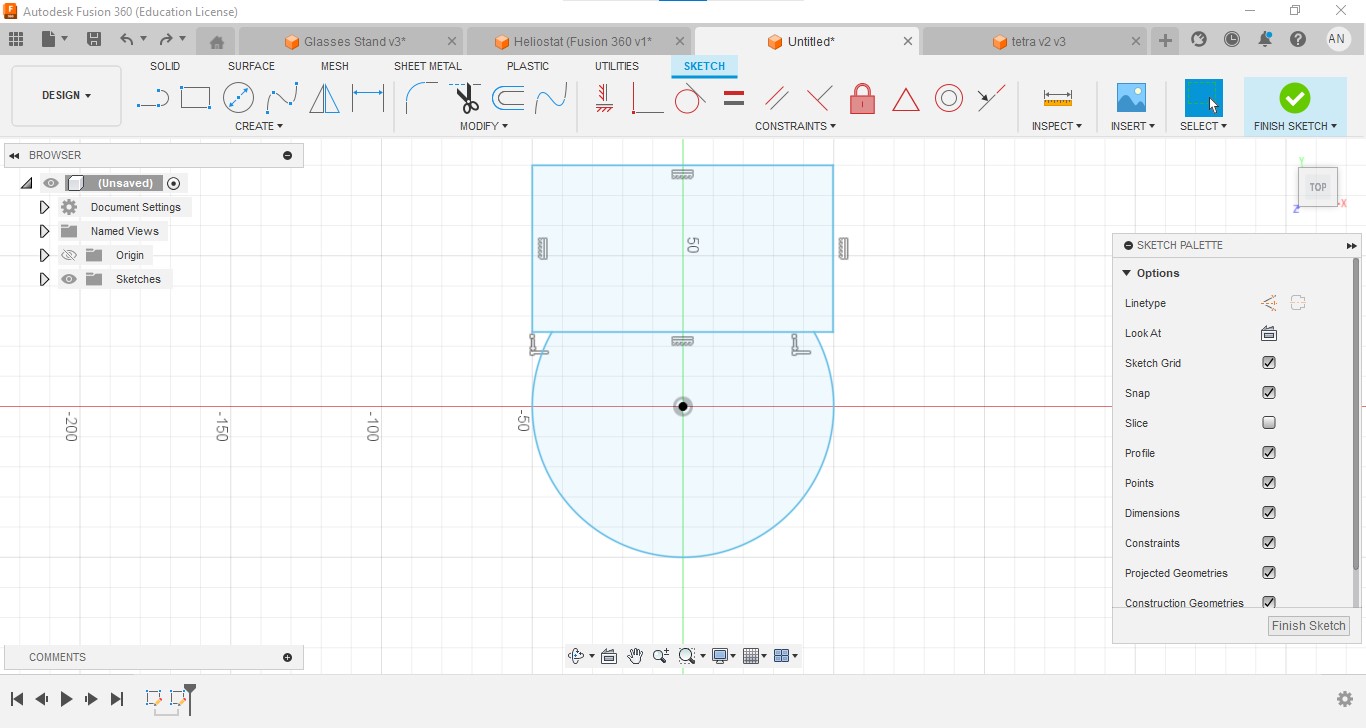The width and height of the screenshot is (1366, 728).
Task: Click the Save icon
Action: [94, 39]
